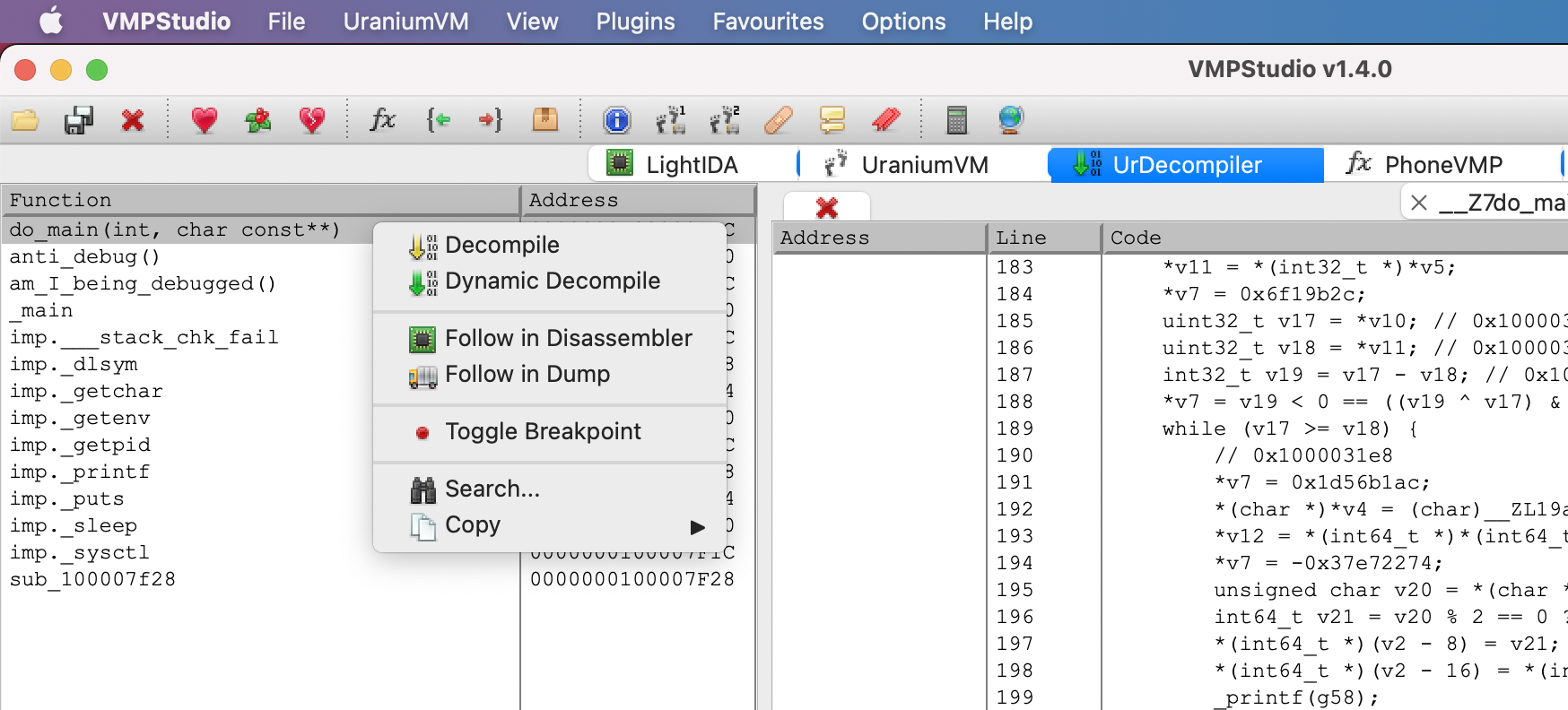Image resolution: width=1568 pixels, height=710 pixels.
Task: Click the Address header in decompiler pane
Action: pos(879,238)
